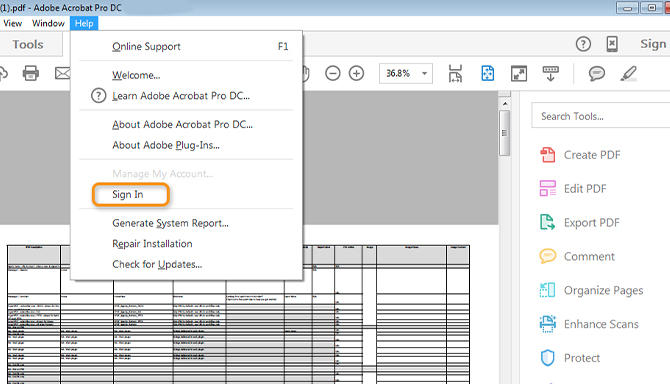Click the help question mark icon top right
Image resolution: width=670 pixels, height=384 pixels.
pyautogui.click(x=583, y=44)
